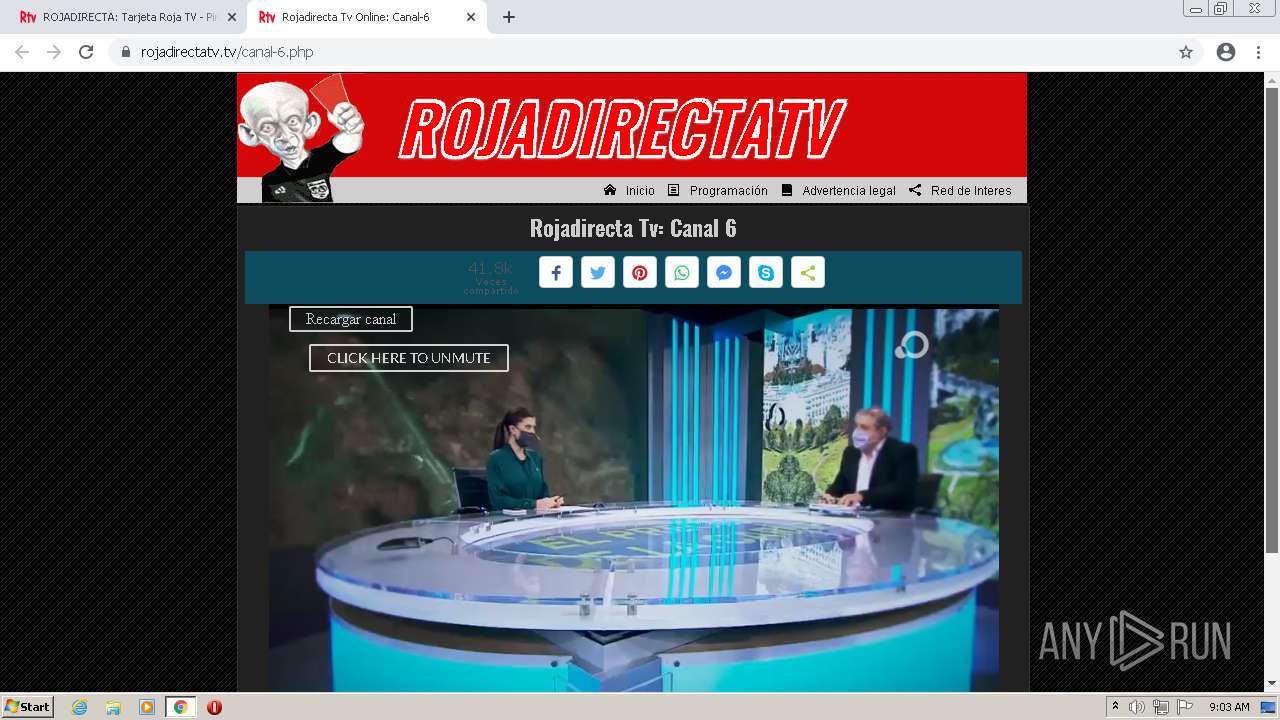Open the ShareThis more-options button
The height and width of the screenshot is (720, 1280).
pyautogui.click(x=808, y=273)
